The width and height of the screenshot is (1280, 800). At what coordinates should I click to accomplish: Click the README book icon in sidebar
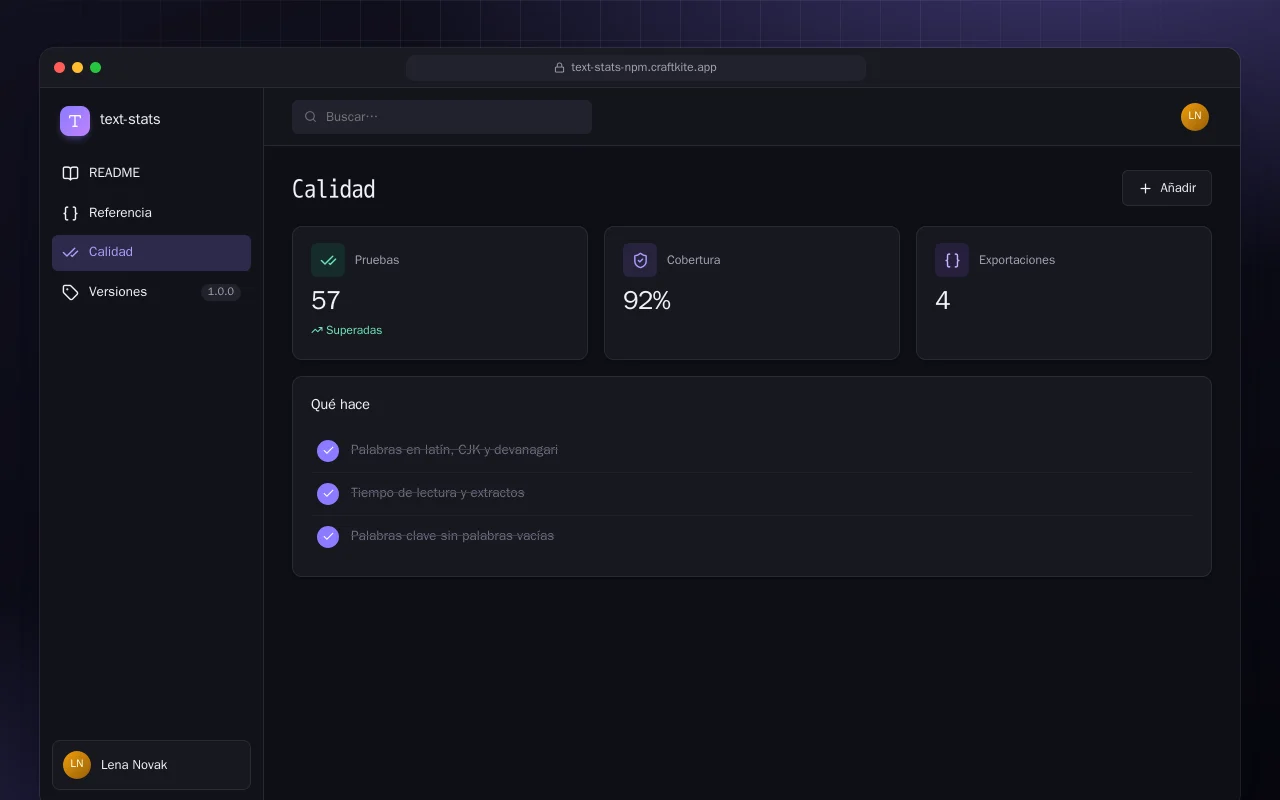70,173
